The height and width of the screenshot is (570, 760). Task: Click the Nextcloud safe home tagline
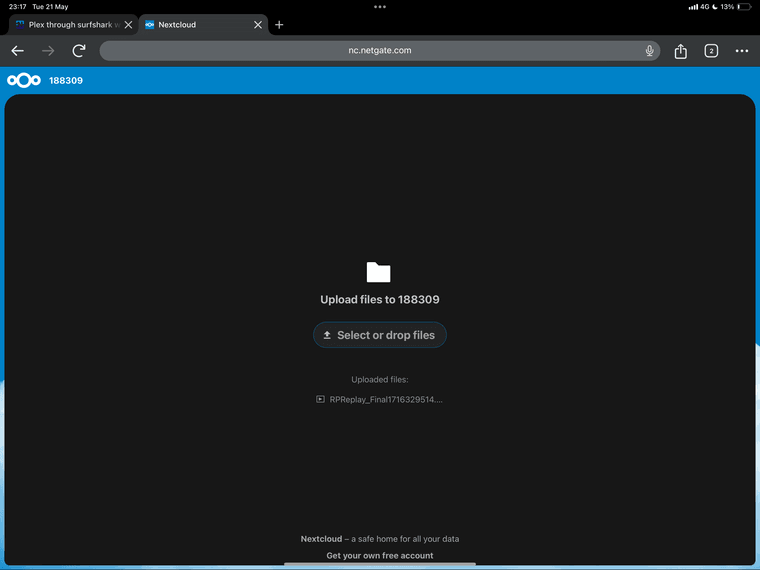click(380, 539)
